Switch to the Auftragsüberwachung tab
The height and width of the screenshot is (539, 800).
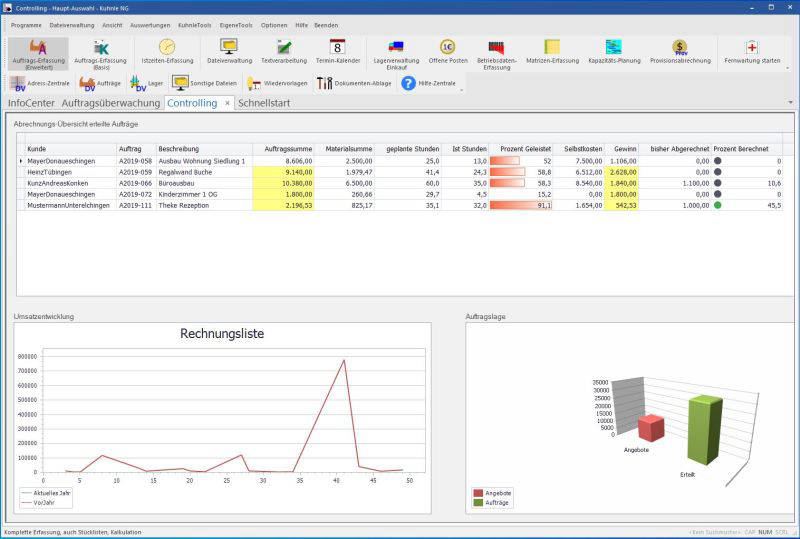point(110,103)
